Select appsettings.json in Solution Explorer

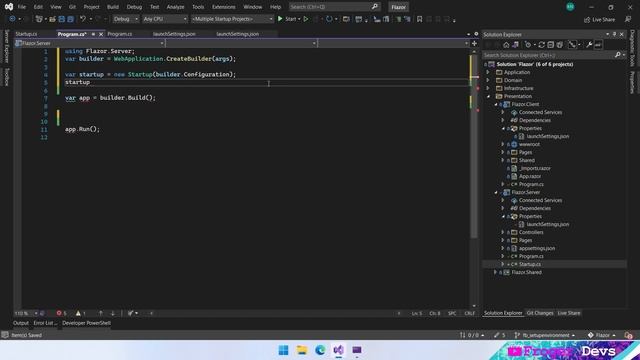[x=537, y=248]
